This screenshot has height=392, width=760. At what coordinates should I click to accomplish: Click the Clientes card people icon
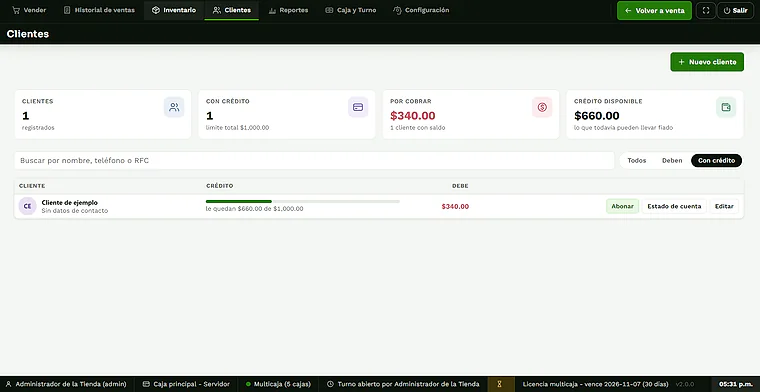174,107
